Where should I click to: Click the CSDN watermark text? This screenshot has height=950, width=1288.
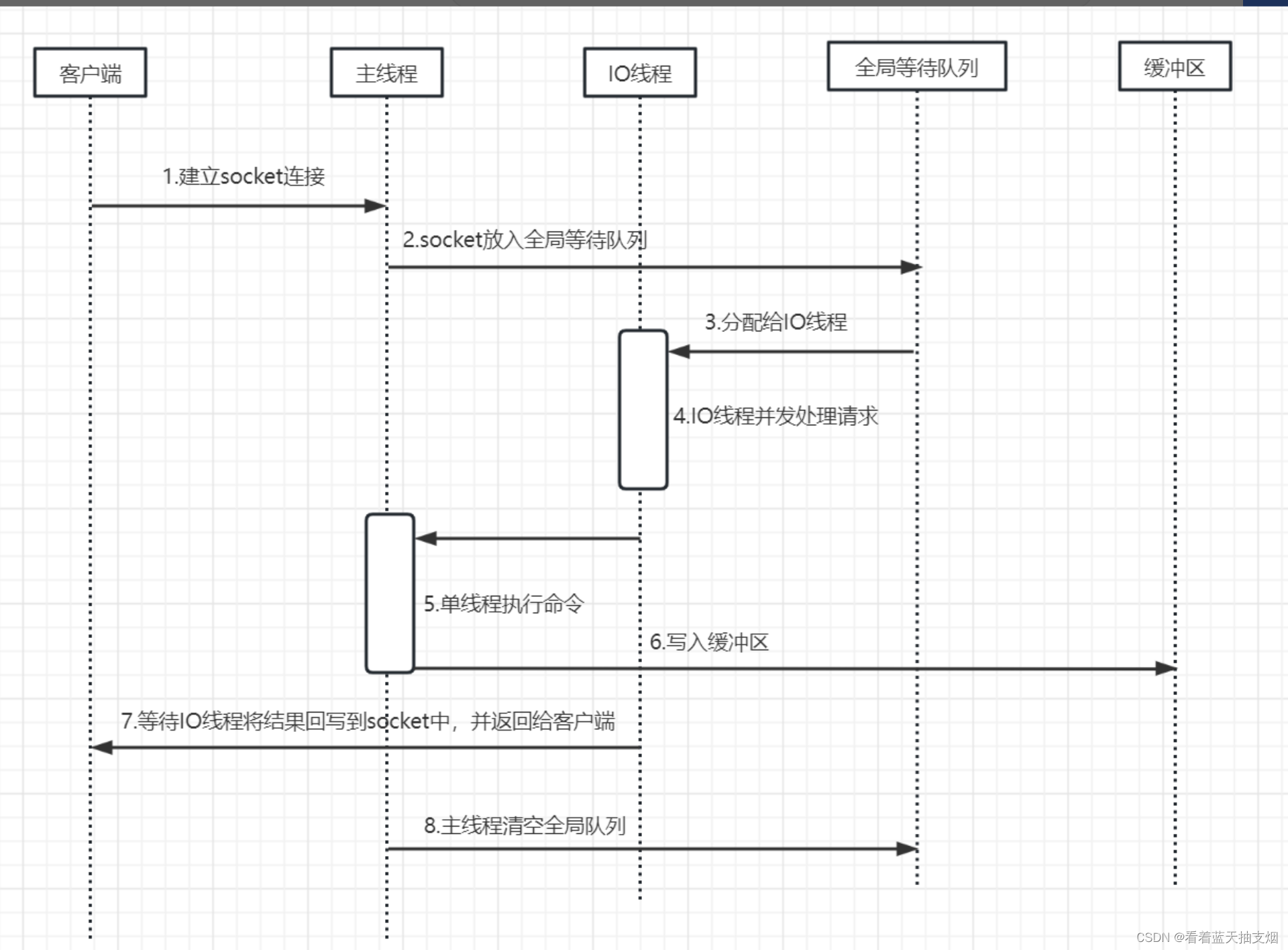[1206, 937]
